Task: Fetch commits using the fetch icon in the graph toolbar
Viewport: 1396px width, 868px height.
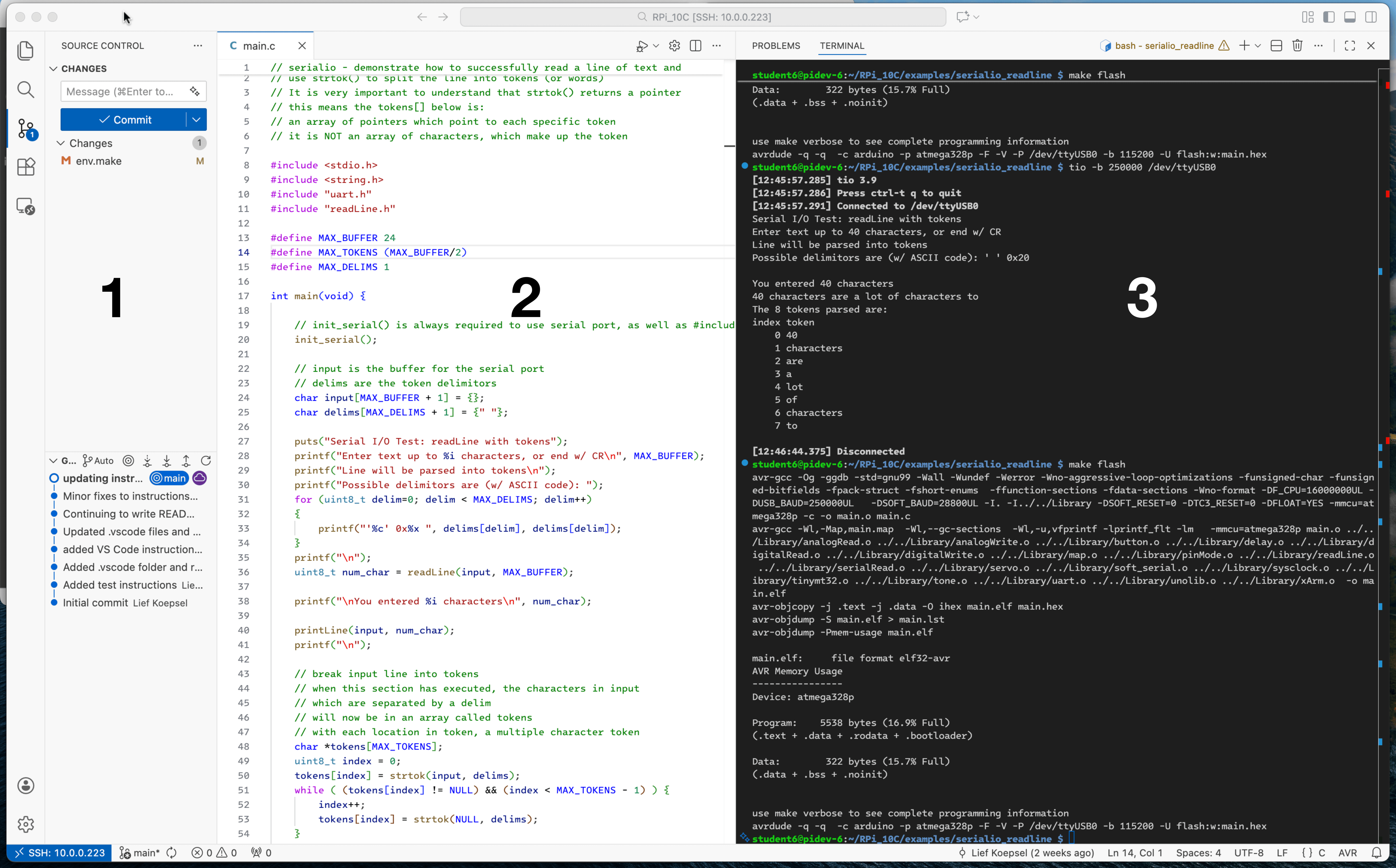Action: 147,460
